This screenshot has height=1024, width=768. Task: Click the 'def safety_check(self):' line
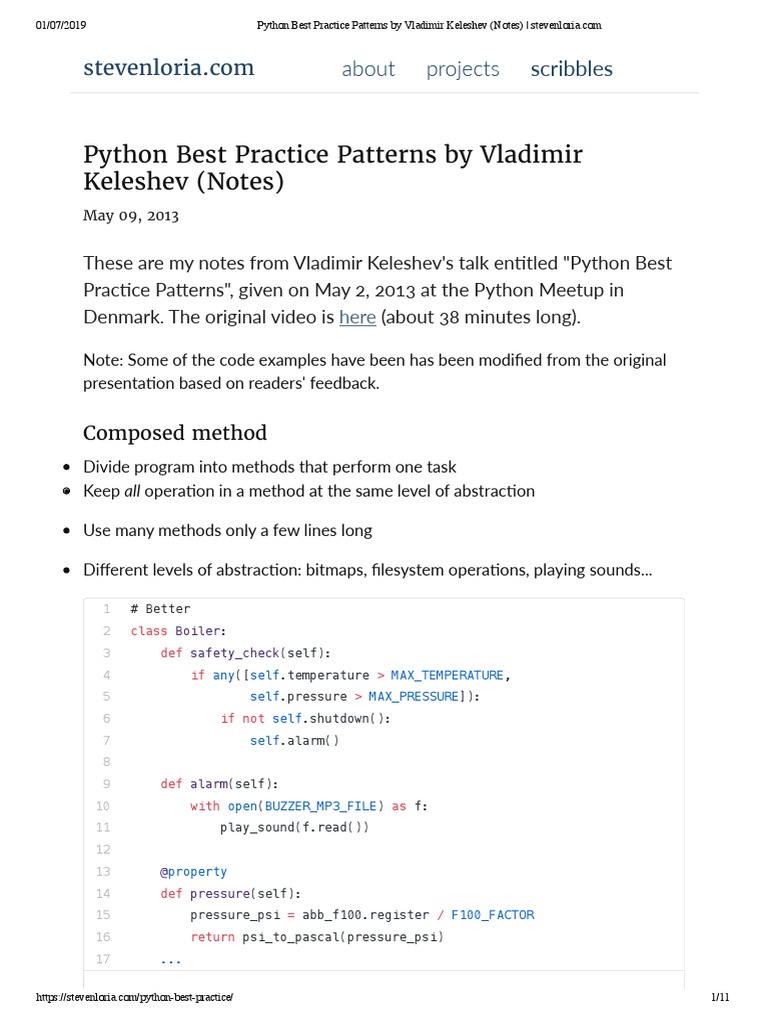click(x=245, y=653)
